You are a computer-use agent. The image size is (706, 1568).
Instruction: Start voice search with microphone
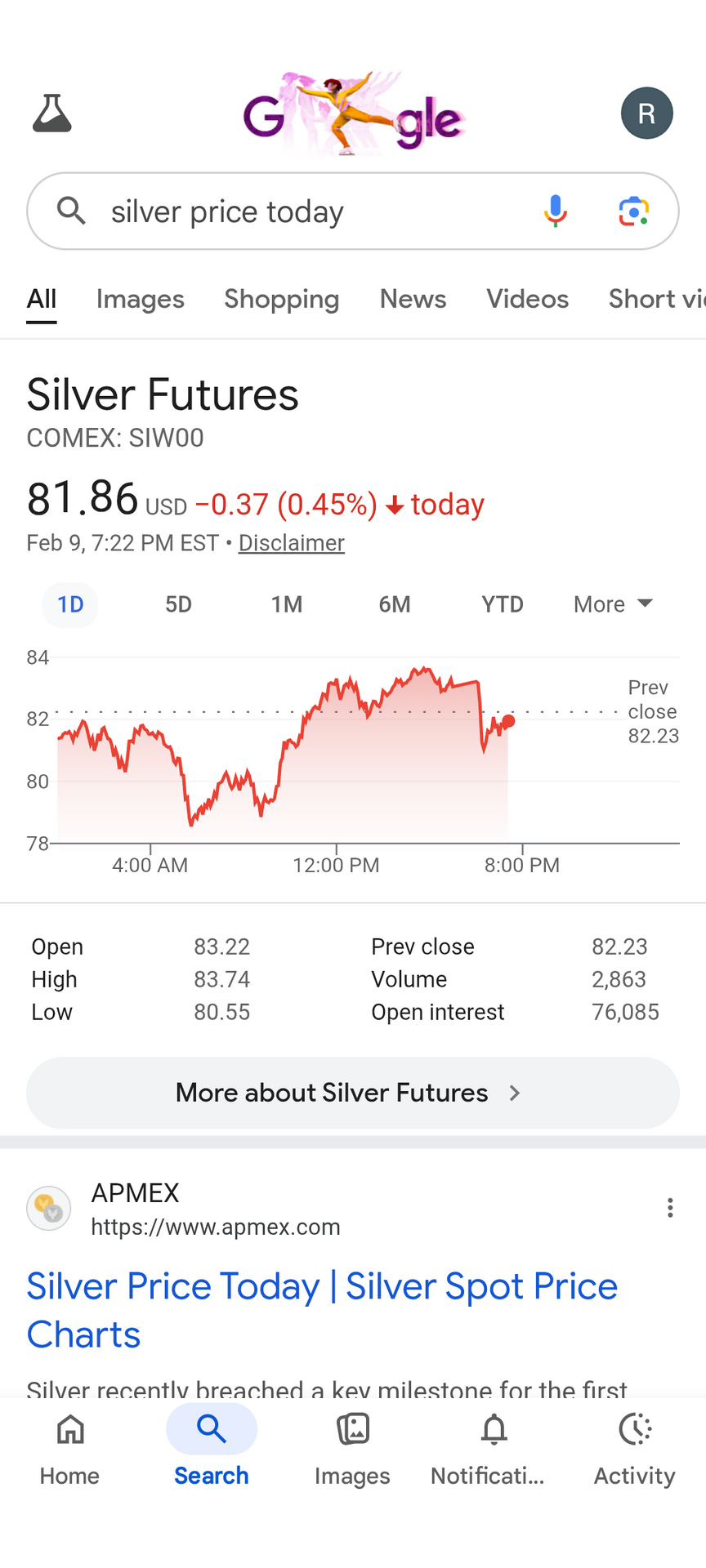556,212
